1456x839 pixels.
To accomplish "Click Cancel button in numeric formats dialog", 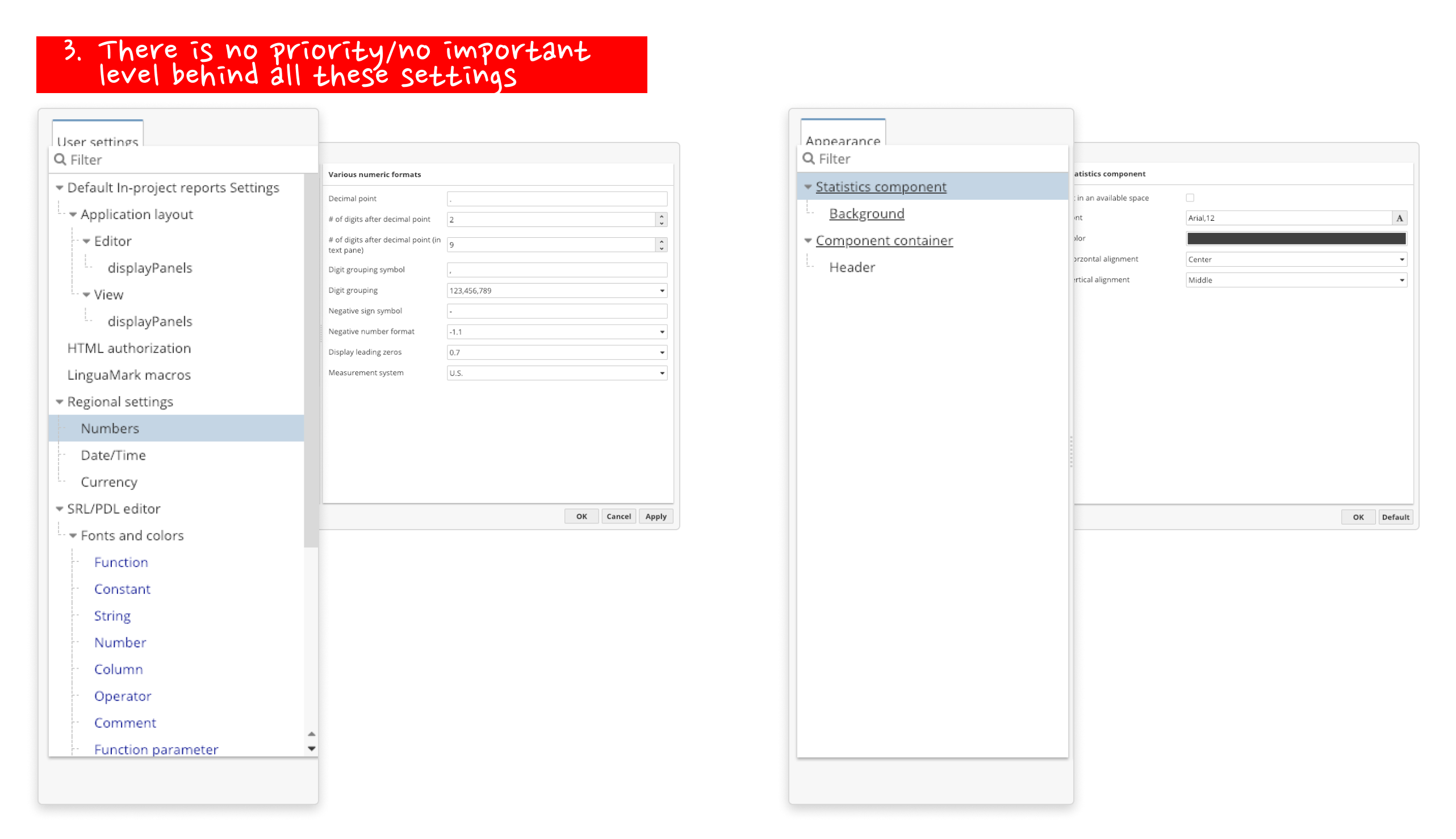I will [x=618, y=516].
